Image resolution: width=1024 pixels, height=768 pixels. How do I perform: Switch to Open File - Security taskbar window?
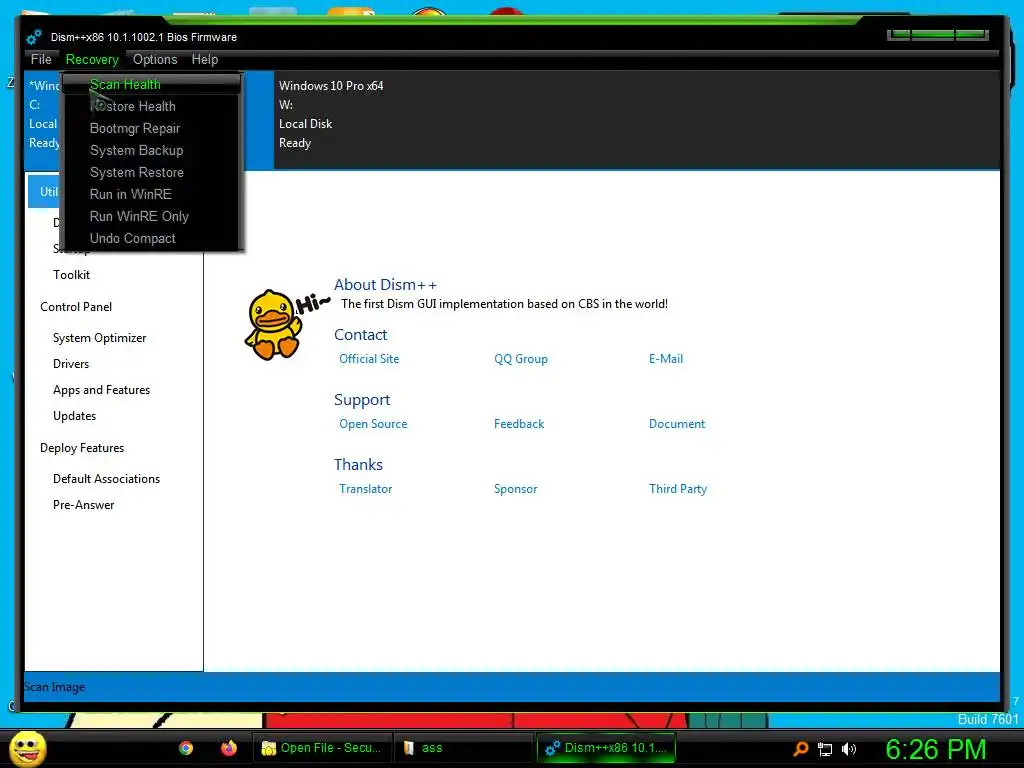(x=321, y=748)
